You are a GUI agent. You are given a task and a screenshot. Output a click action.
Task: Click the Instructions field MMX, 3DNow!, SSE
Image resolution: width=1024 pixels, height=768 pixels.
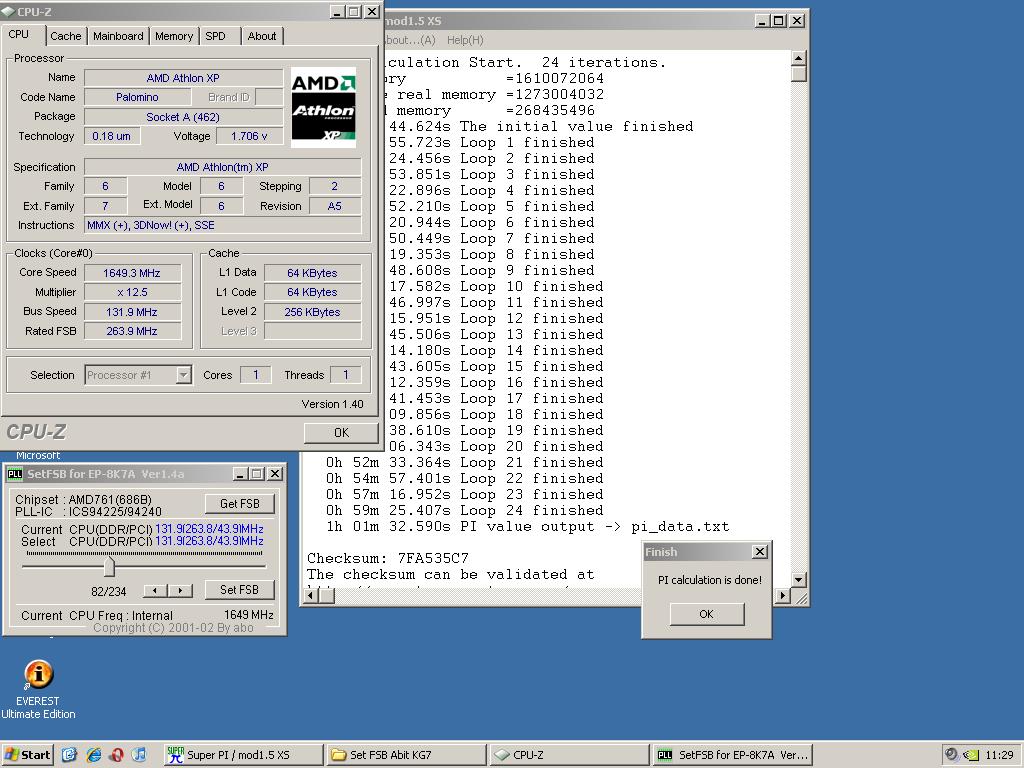coord(223,225)
